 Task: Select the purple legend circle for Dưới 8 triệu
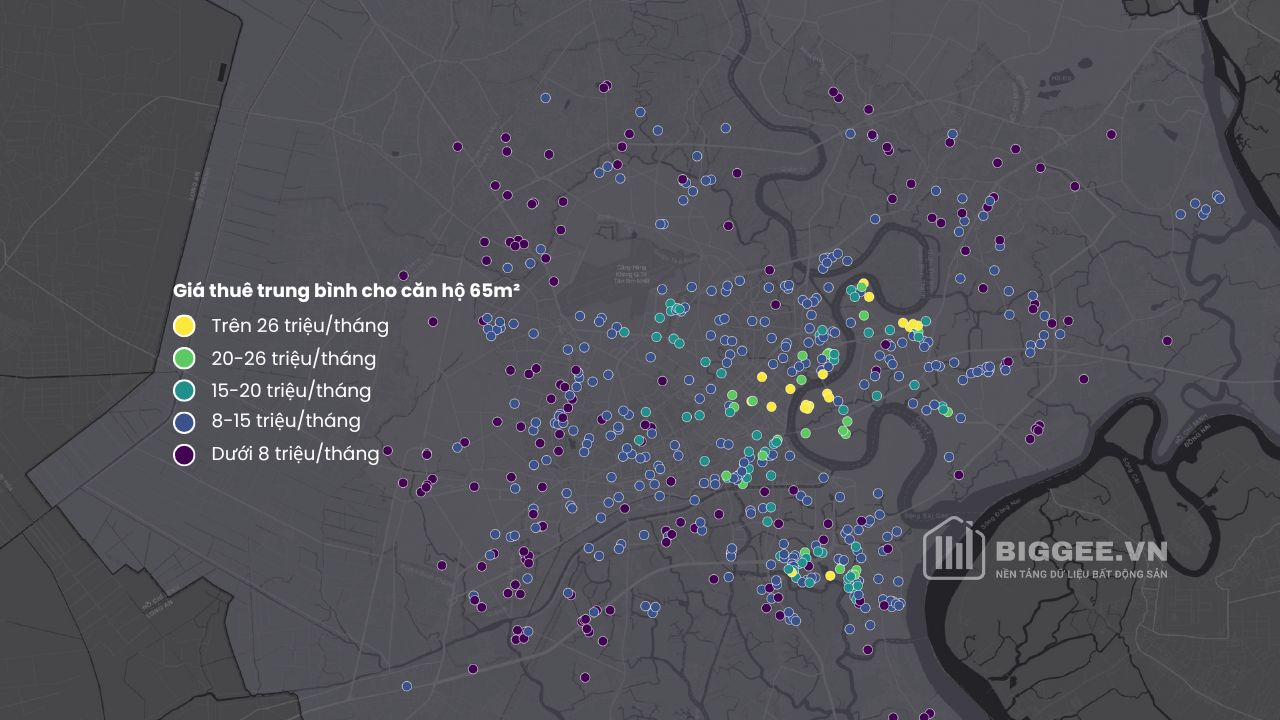(x=184, y=453)
